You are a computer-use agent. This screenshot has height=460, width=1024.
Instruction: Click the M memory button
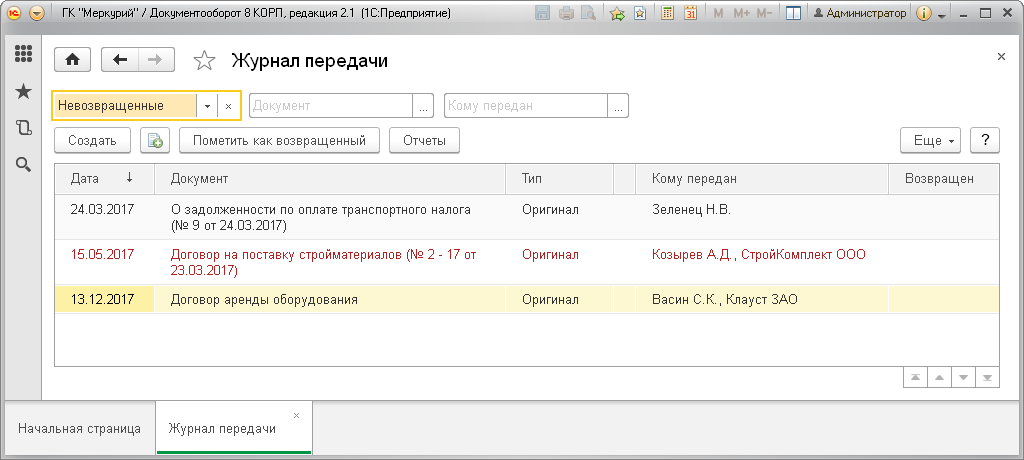tap(718, 13)
